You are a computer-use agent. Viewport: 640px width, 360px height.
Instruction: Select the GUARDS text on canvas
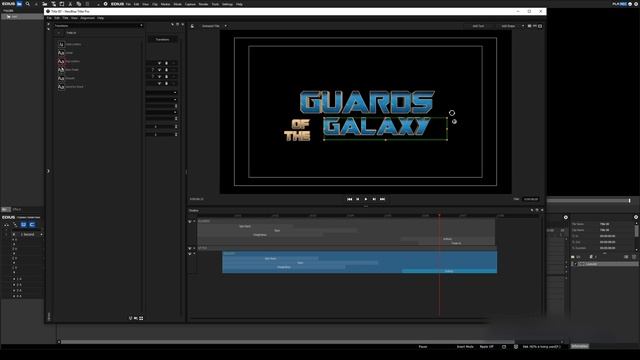click(x=367, y=102)
